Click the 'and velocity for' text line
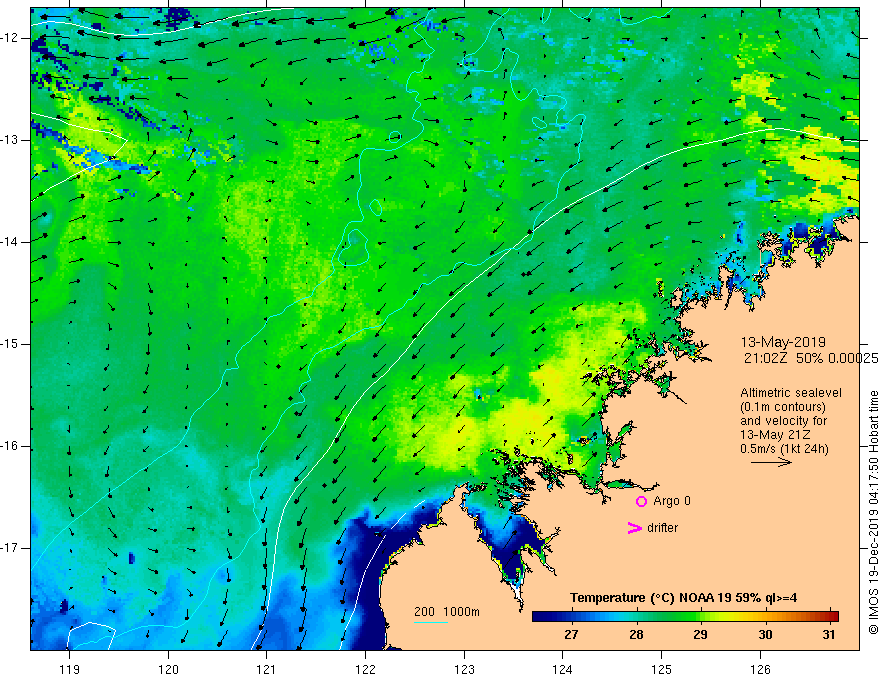This screenshot has width=880, height=680. [783, 421]
